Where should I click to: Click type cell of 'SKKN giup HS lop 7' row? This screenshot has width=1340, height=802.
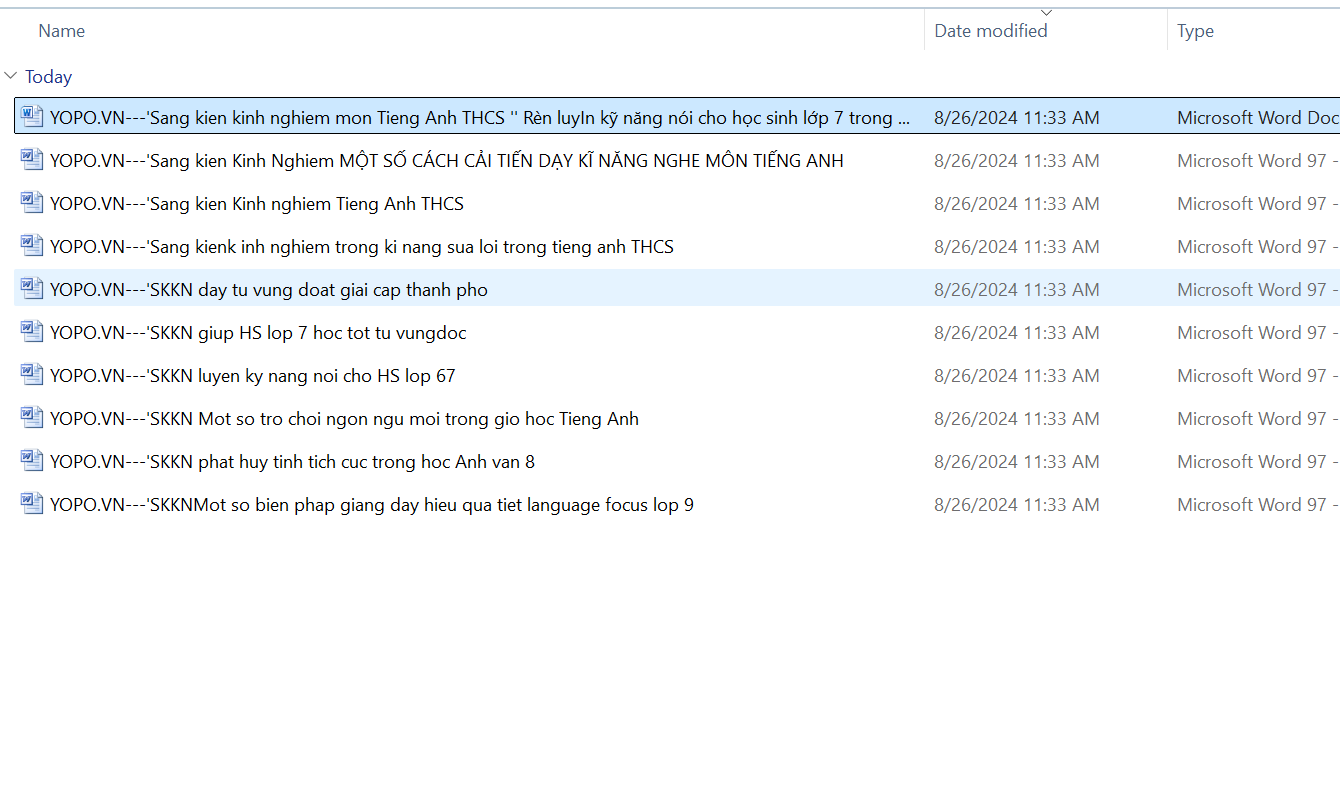pyautogui.click(x=1258, y=333)
